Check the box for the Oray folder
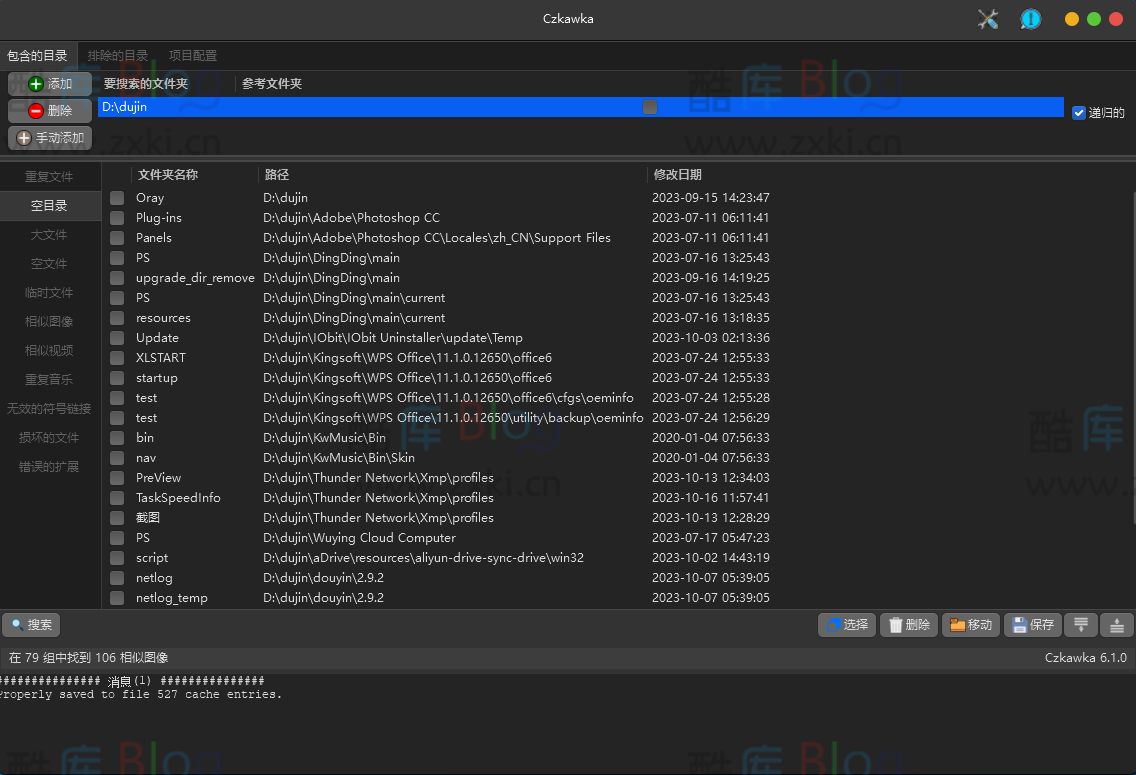The image size is (1136, 775). coord(117,198)
